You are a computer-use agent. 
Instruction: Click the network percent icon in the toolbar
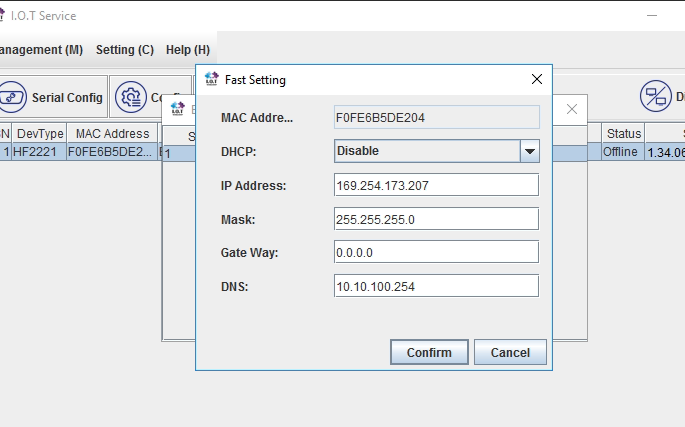tap(655, 96)
